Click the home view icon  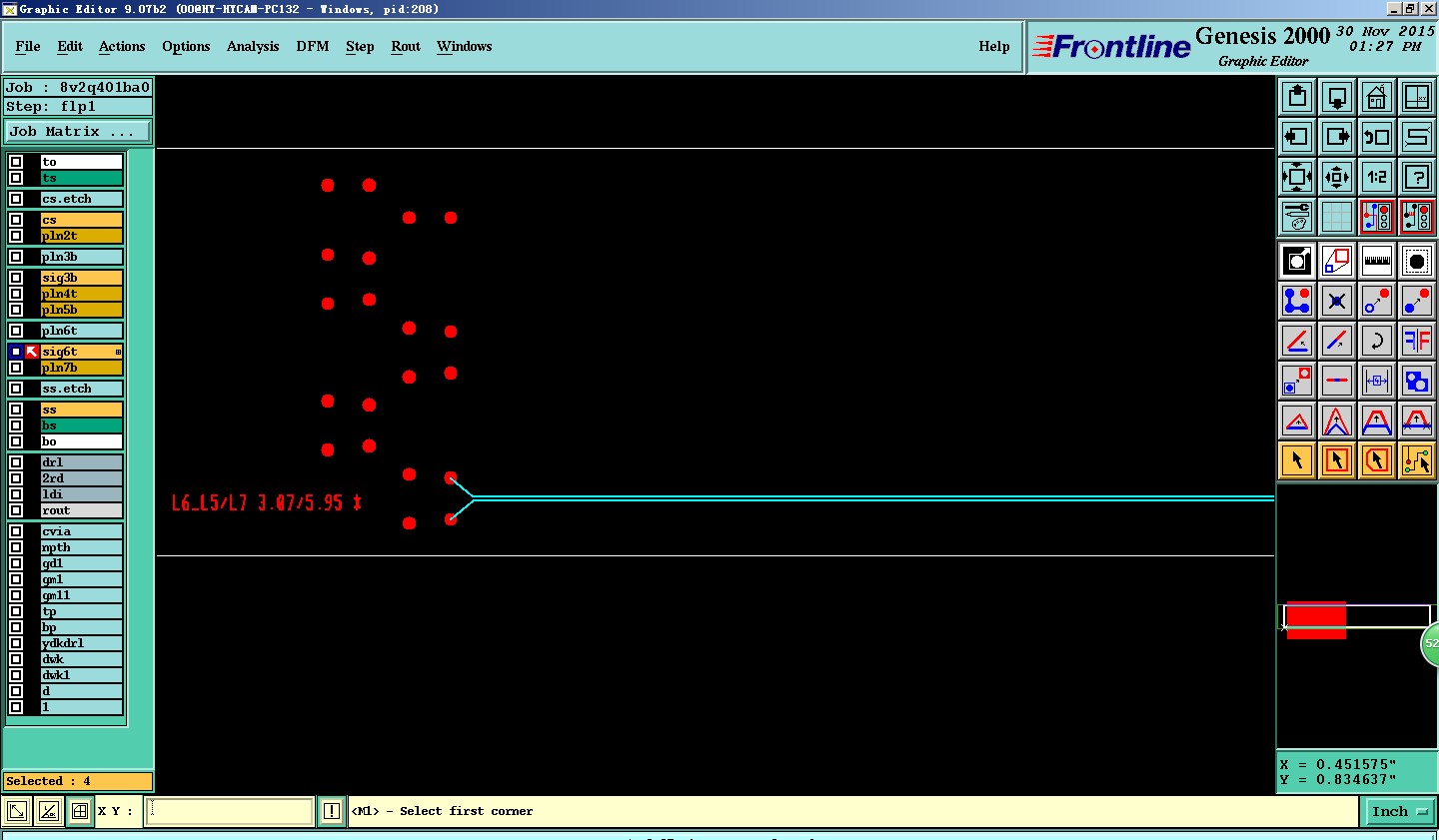(1377, 97)
